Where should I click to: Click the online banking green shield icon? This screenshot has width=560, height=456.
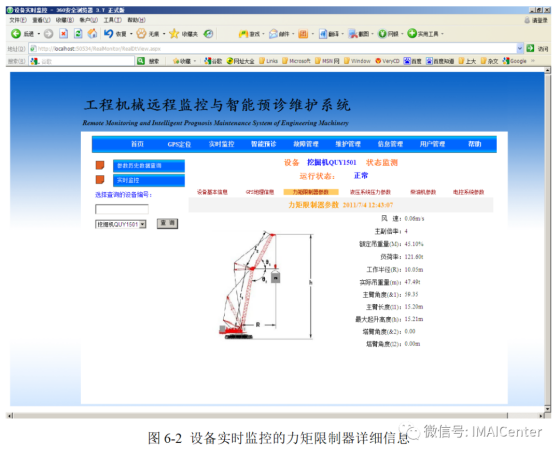[382, 34]
